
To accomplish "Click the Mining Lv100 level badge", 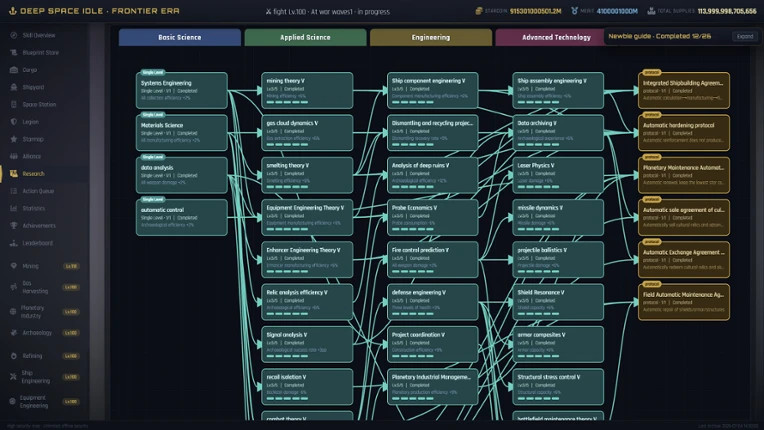I will [71, 266].
